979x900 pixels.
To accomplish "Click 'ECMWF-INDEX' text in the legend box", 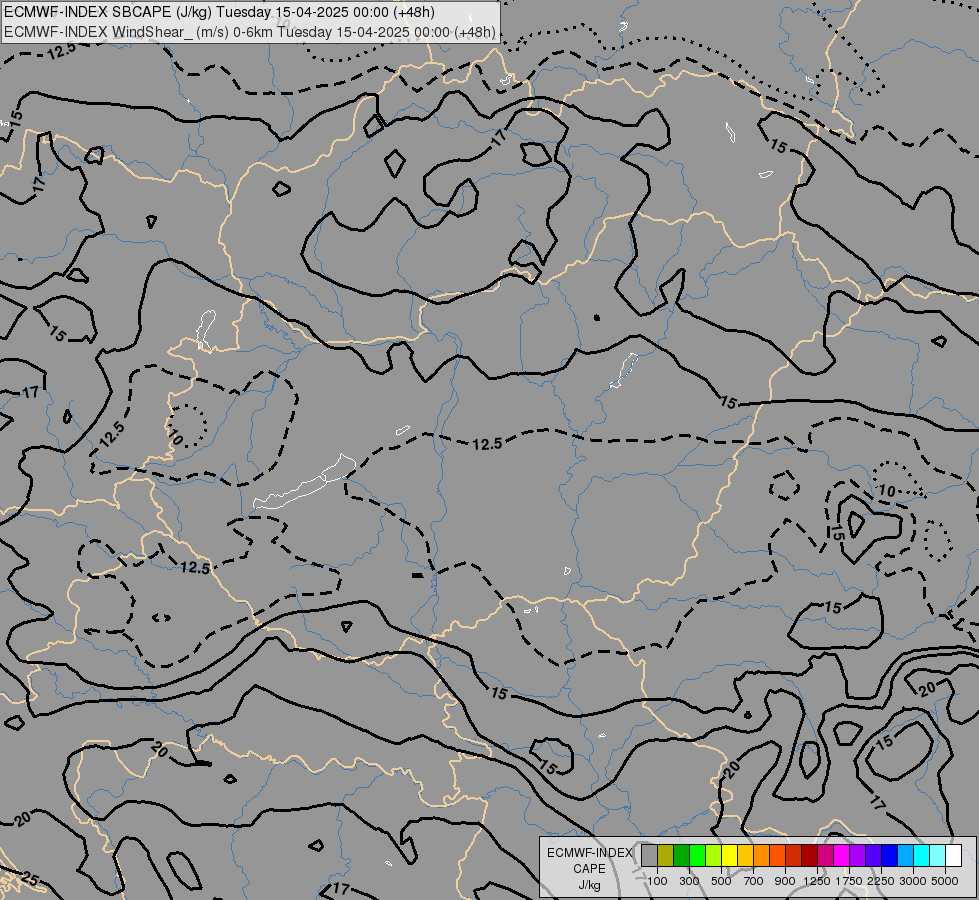I will pyautogui.click(x=590, y=853).
